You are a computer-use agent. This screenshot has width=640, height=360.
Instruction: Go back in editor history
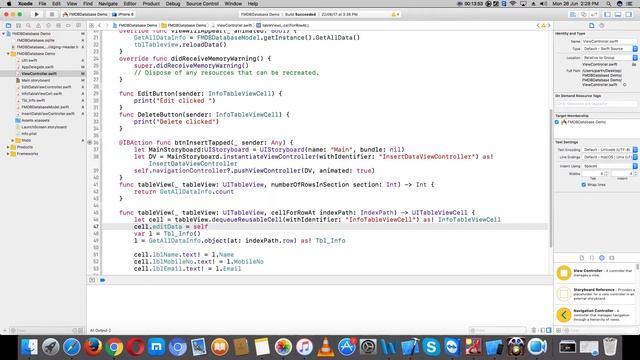[100, 25]
